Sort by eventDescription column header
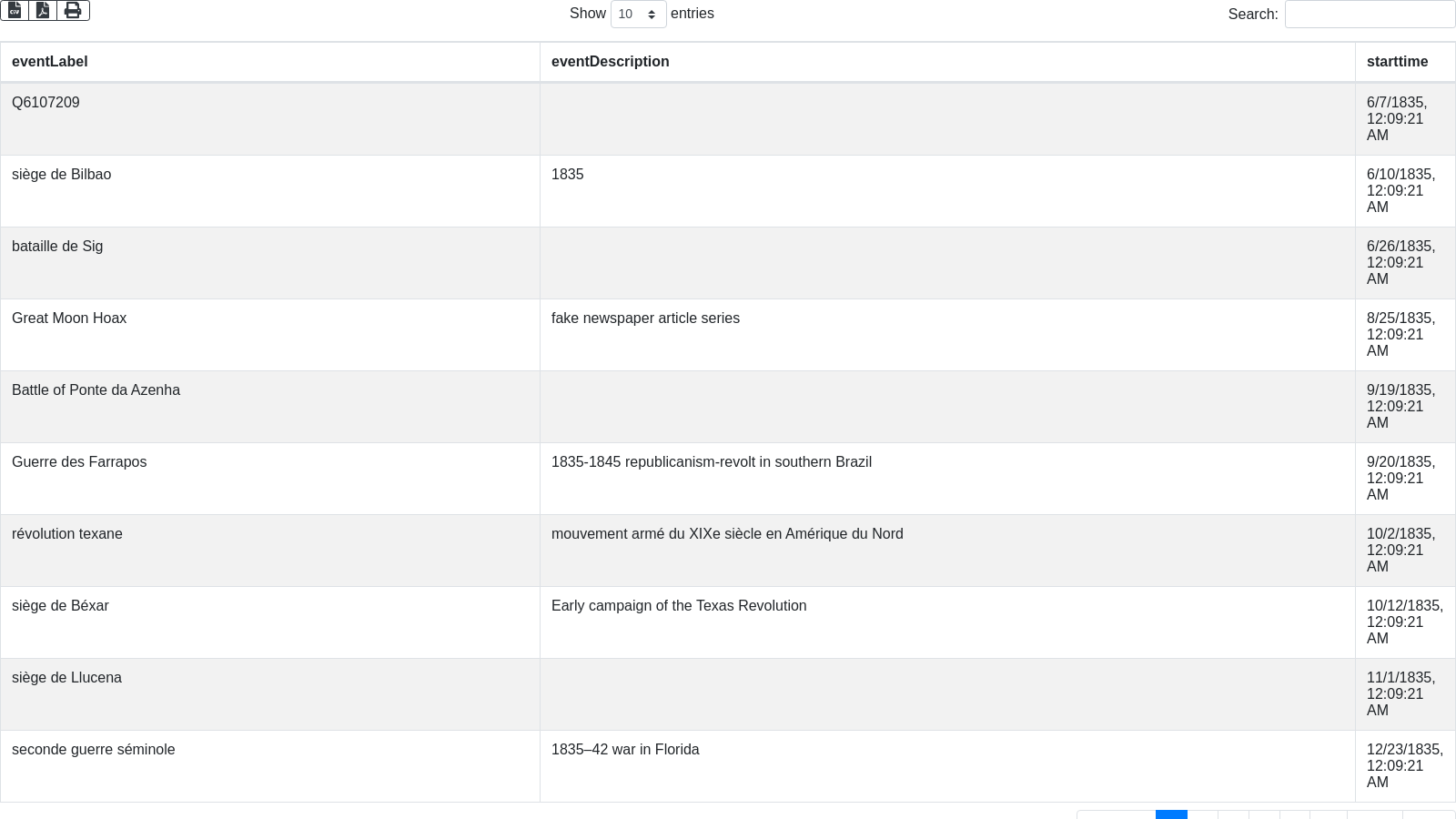The height and width of the screenshot is (819, 1456). click(610, 62)
